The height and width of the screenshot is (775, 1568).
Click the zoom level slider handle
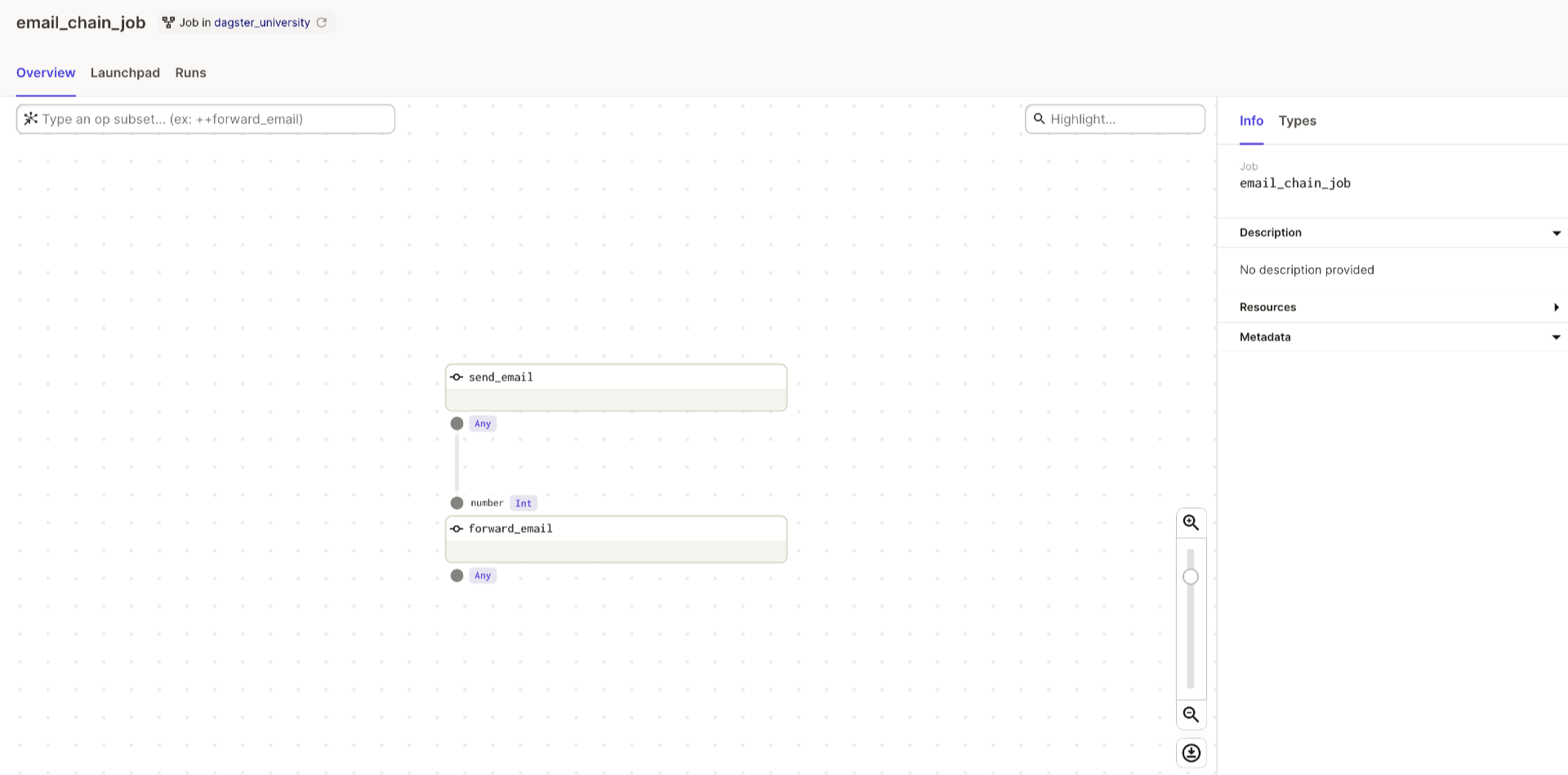(1190, 576)
